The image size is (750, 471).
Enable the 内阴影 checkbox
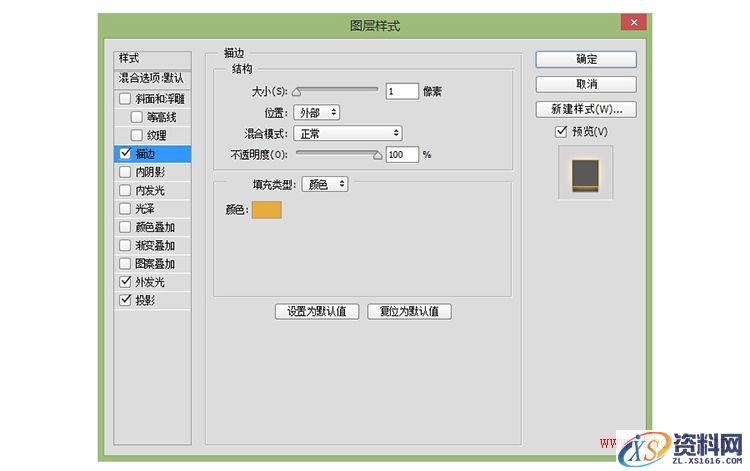pos(125,172)
